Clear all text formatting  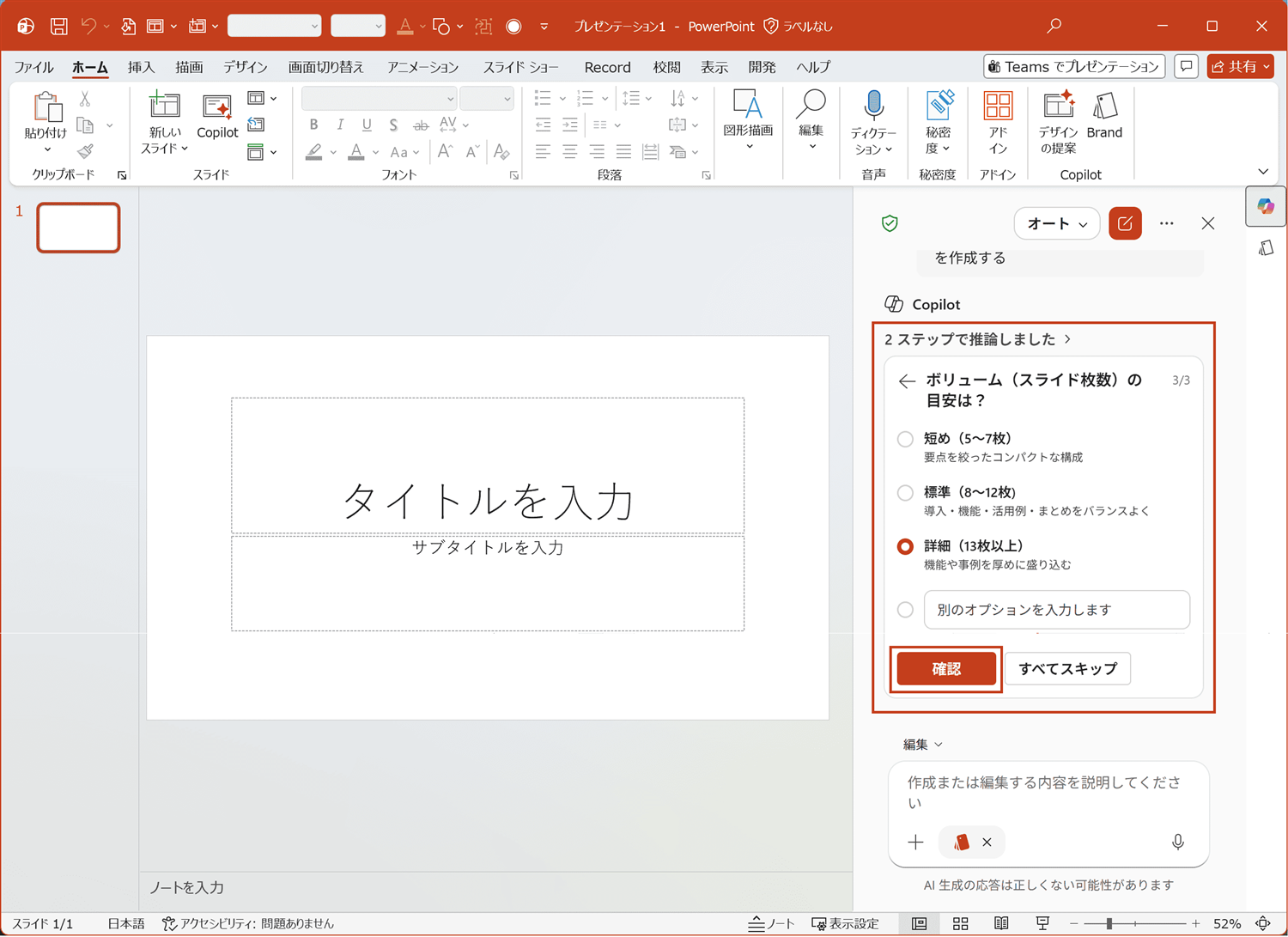click(502, 153)
